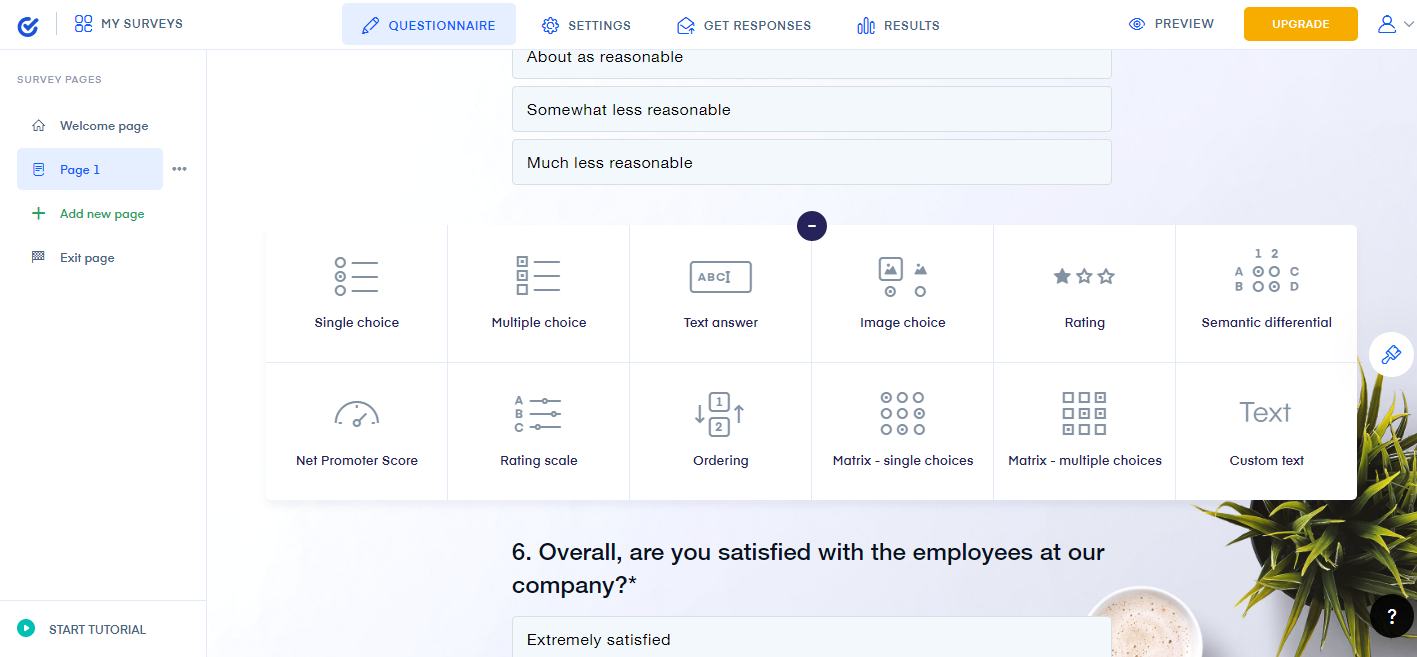Preview the survey
The image size is (1417, 657).
point(1171,24)
